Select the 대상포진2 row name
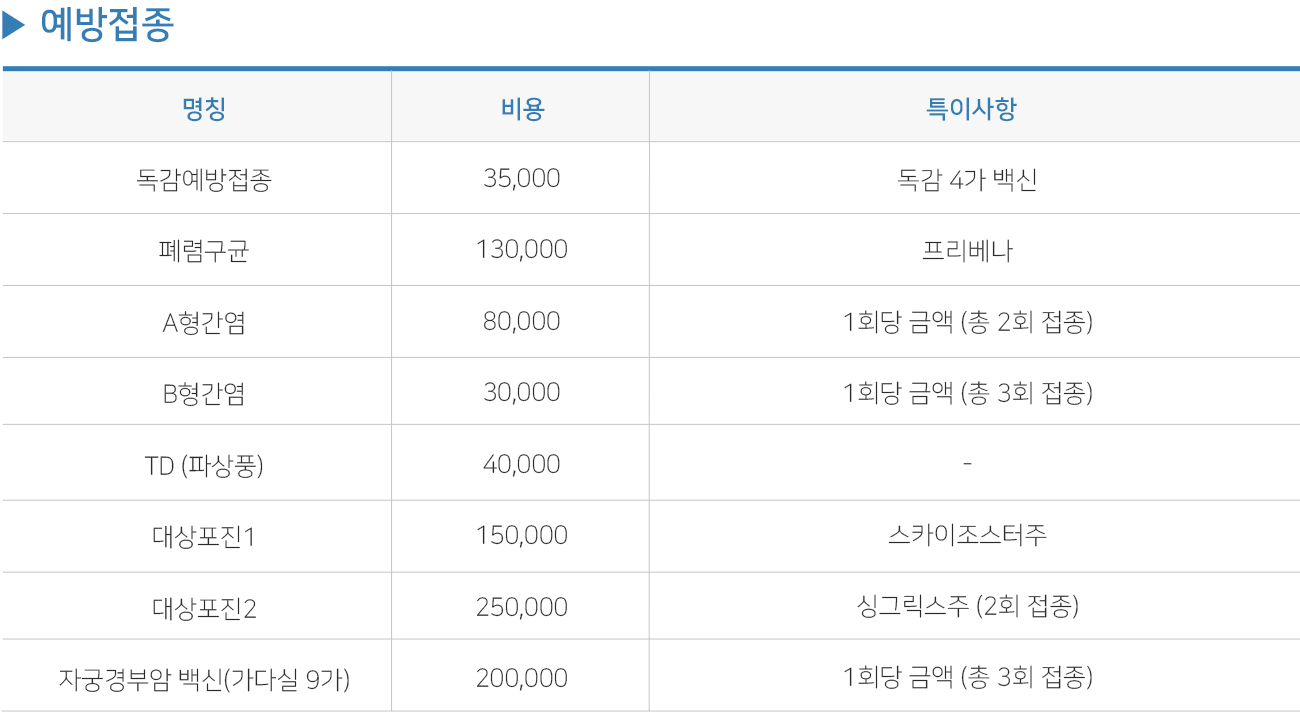Screen dimensions: 1300x726 [204, 608]
